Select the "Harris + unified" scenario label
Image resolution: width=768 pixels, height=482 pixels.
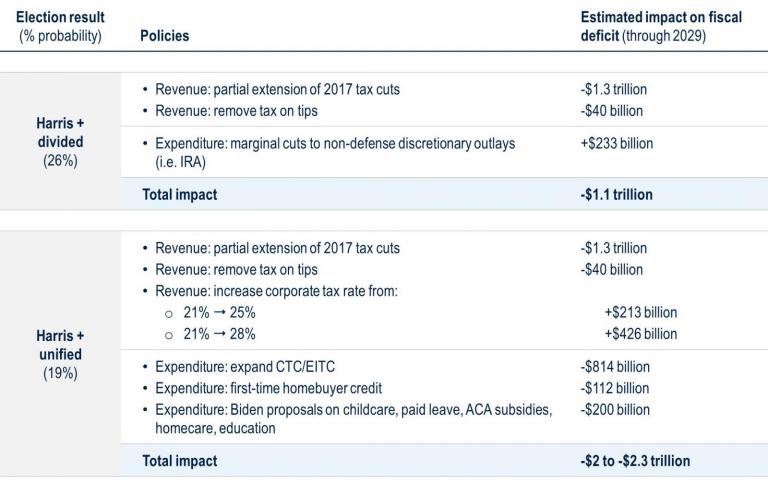pyautogui.click(x=60, y=345)
